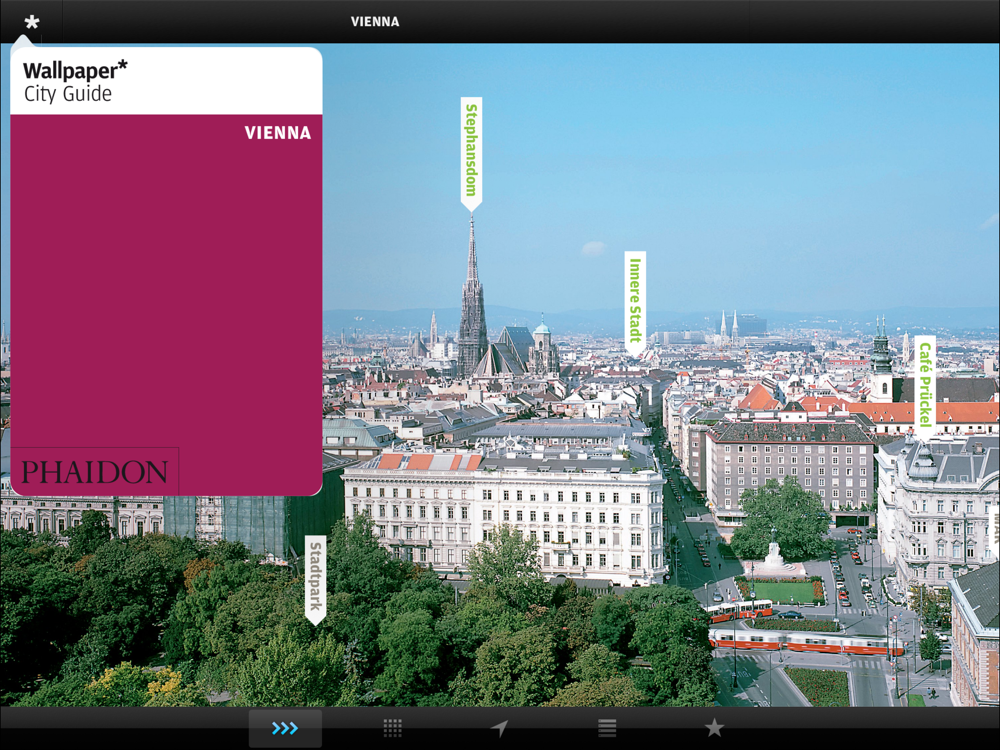Select the Stephansdom landmark label

[471, 154]
